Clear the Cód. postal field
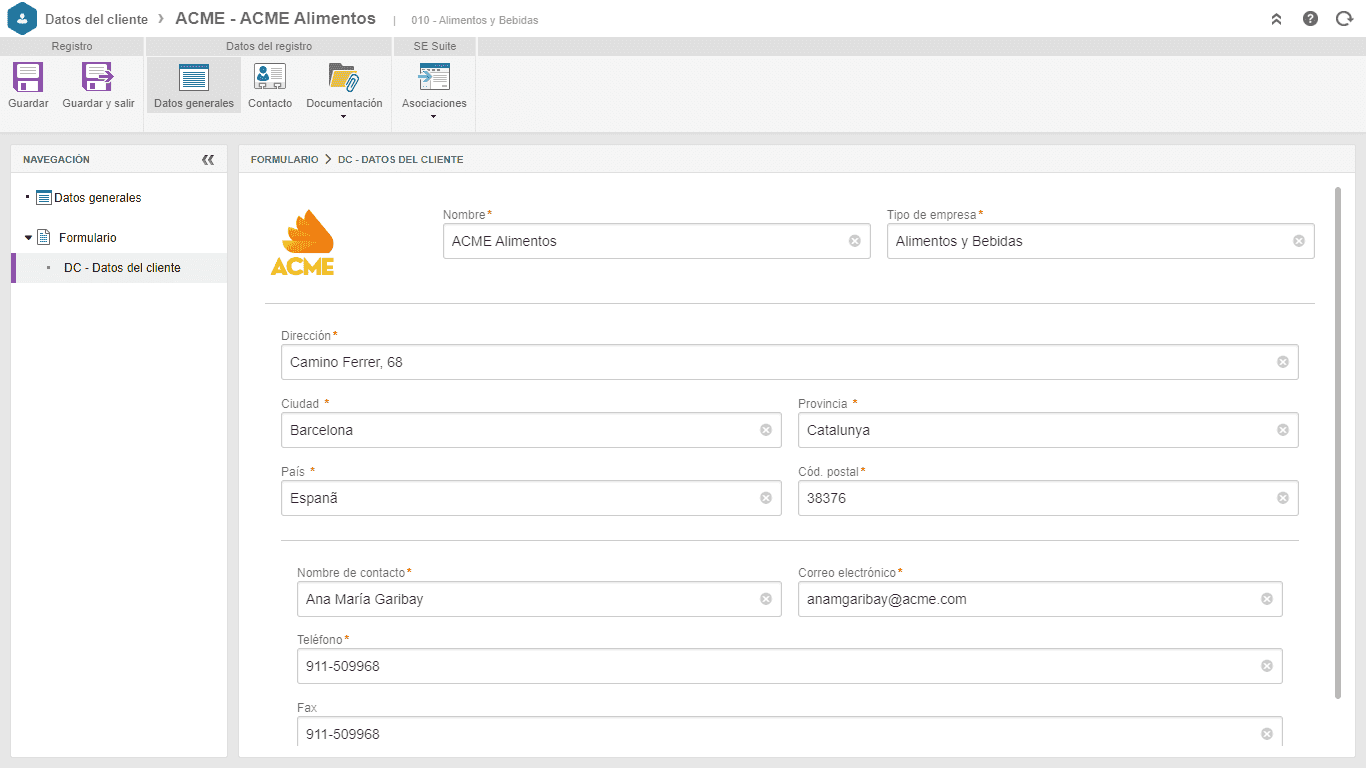 (x=1283, y=498)
